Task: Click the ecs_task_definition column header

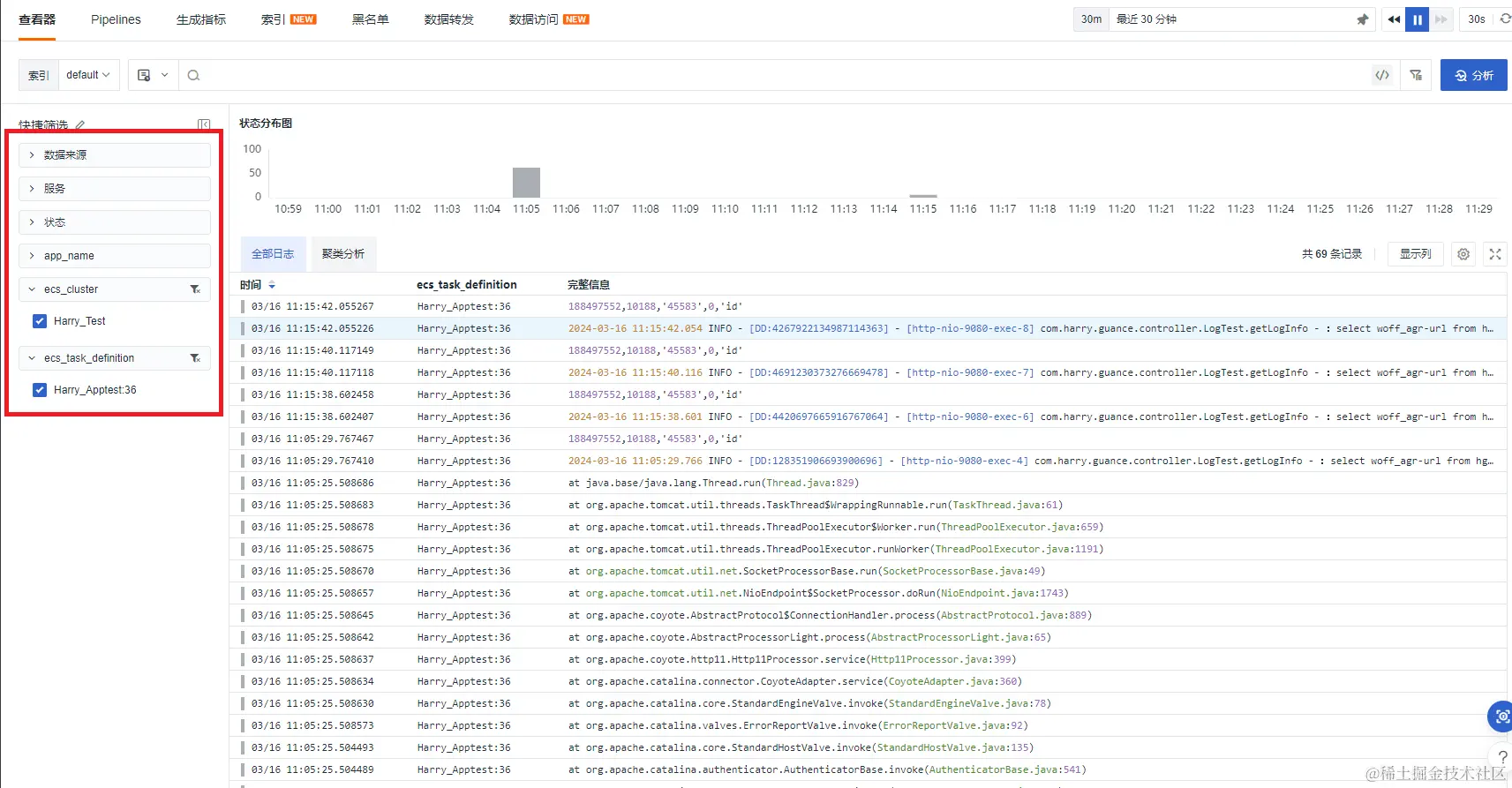Action: [467, 285]
